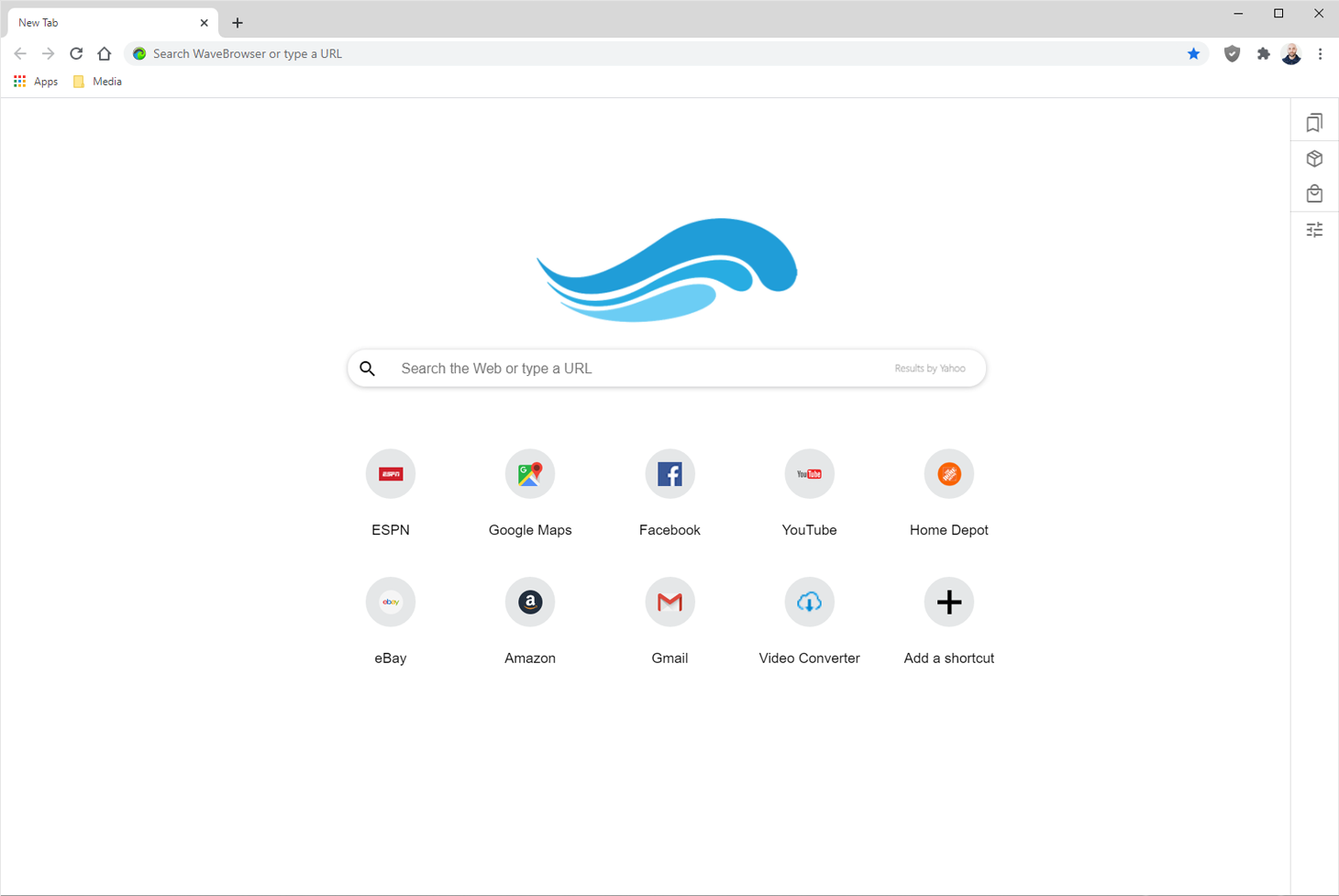Click Add a shortcut button
Viewport: 1339px width, 896px height.
tap(948, 603)
